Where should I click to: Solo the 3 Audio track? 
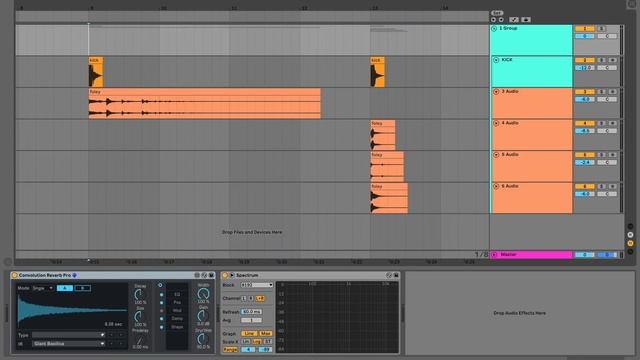click(602, 92)
